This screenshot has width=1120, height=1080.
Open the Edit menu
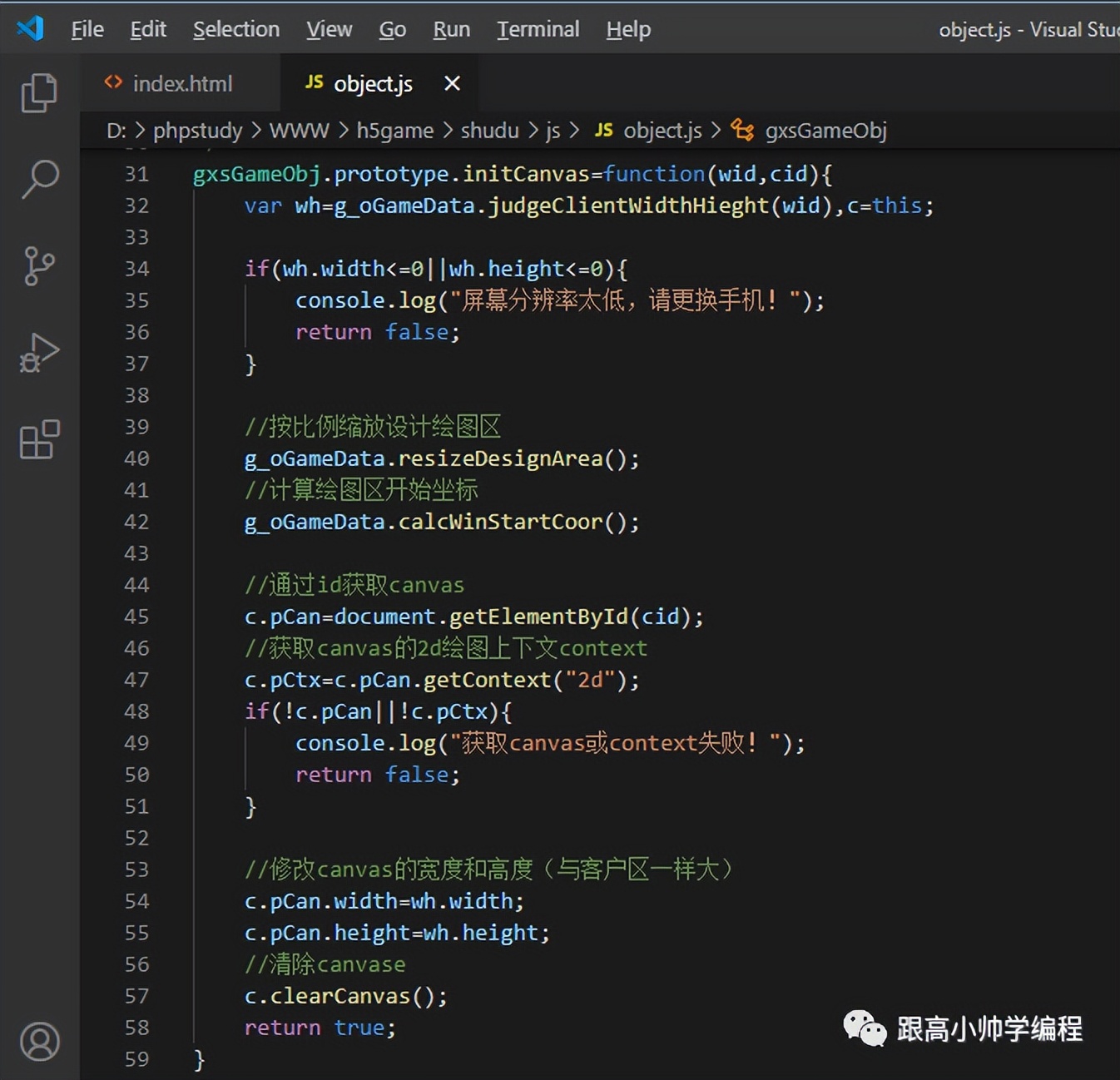tap(148, 29)
